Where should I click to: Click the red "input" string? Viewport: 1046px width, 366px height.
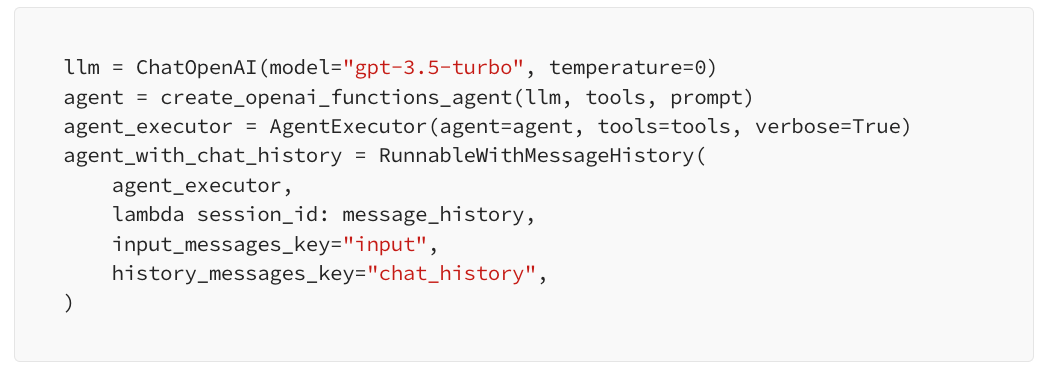384,245
